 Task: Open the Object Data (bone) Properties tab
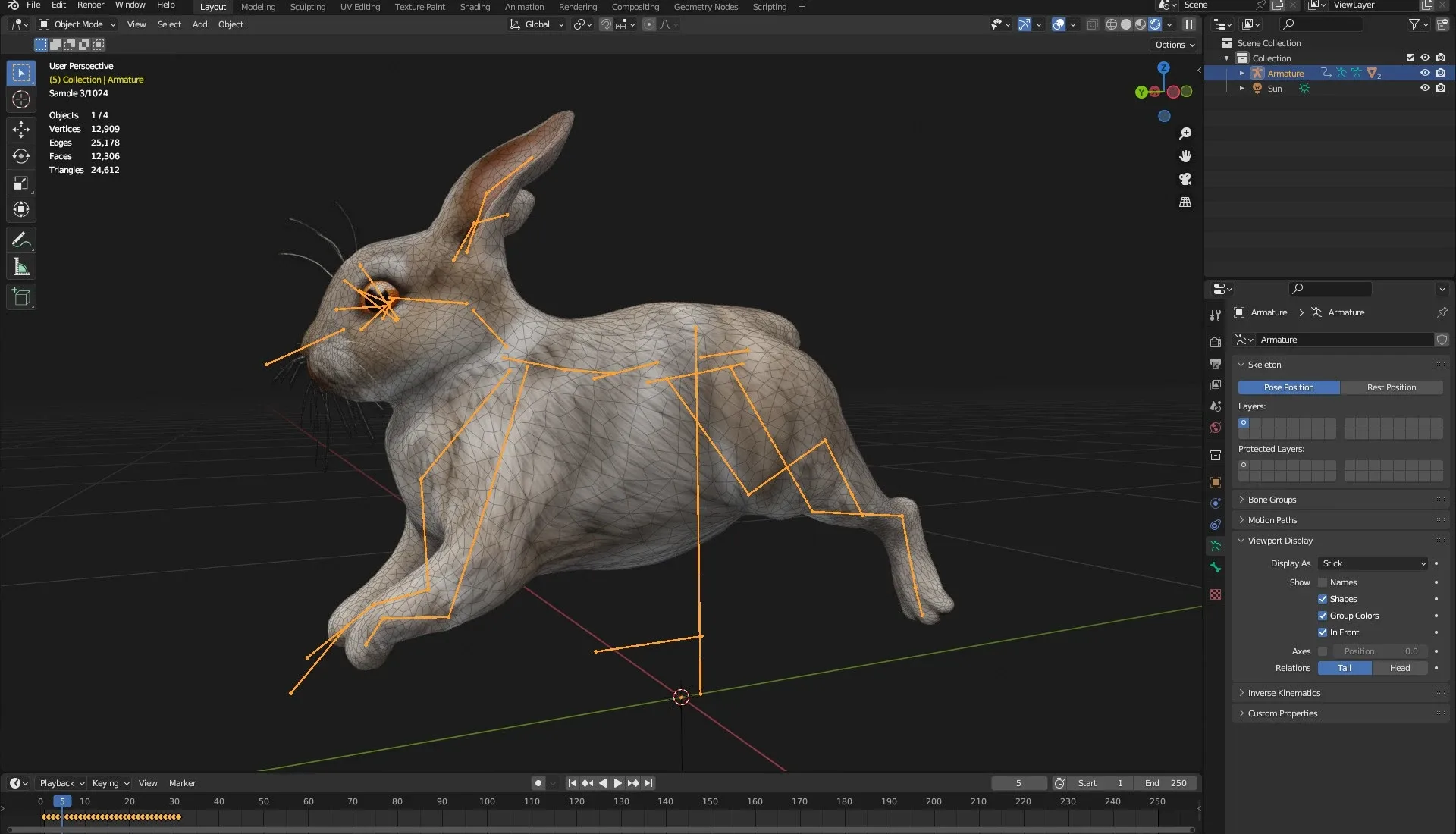[1215, 567]
